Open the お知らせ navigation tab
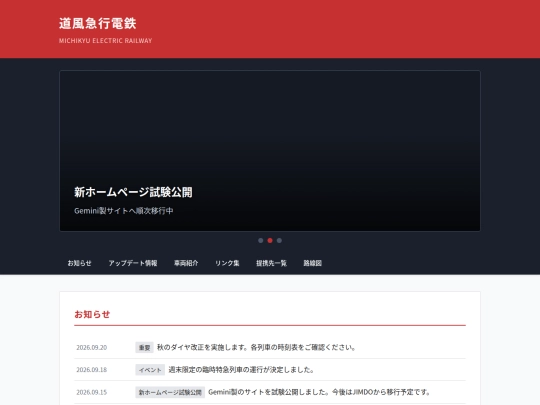This screenshot has width=540, height=405. [80, 263]
